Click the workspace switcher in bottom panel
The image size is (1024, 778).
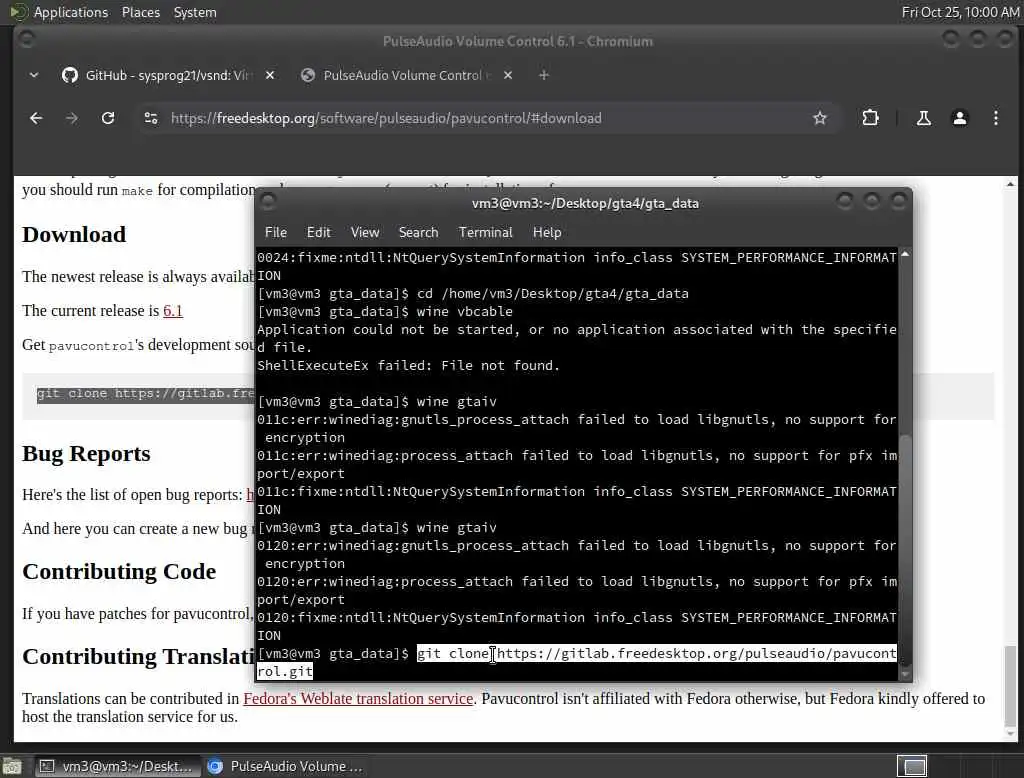914,766
